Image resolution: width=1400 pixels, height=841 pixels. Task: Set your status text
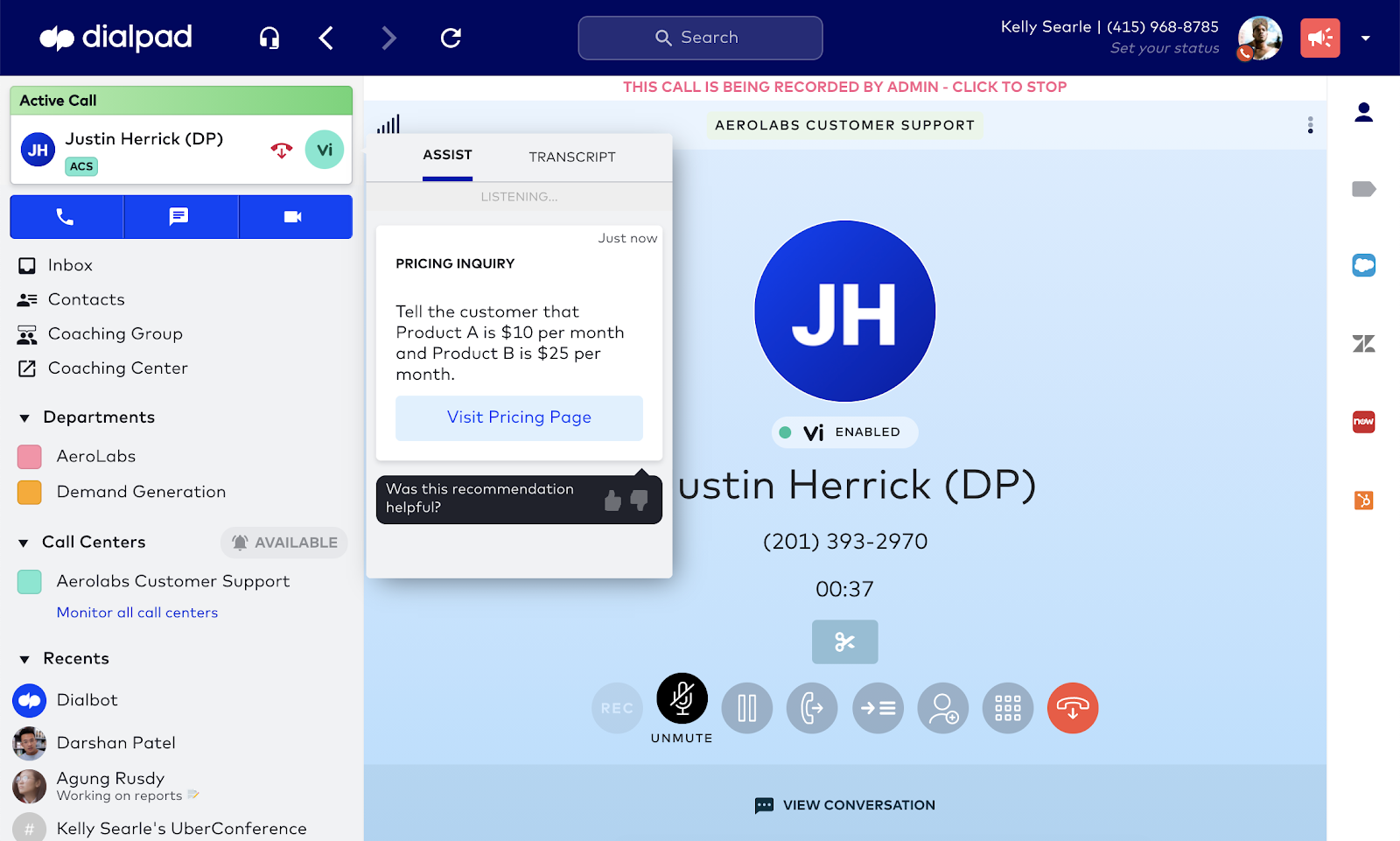1165,48
